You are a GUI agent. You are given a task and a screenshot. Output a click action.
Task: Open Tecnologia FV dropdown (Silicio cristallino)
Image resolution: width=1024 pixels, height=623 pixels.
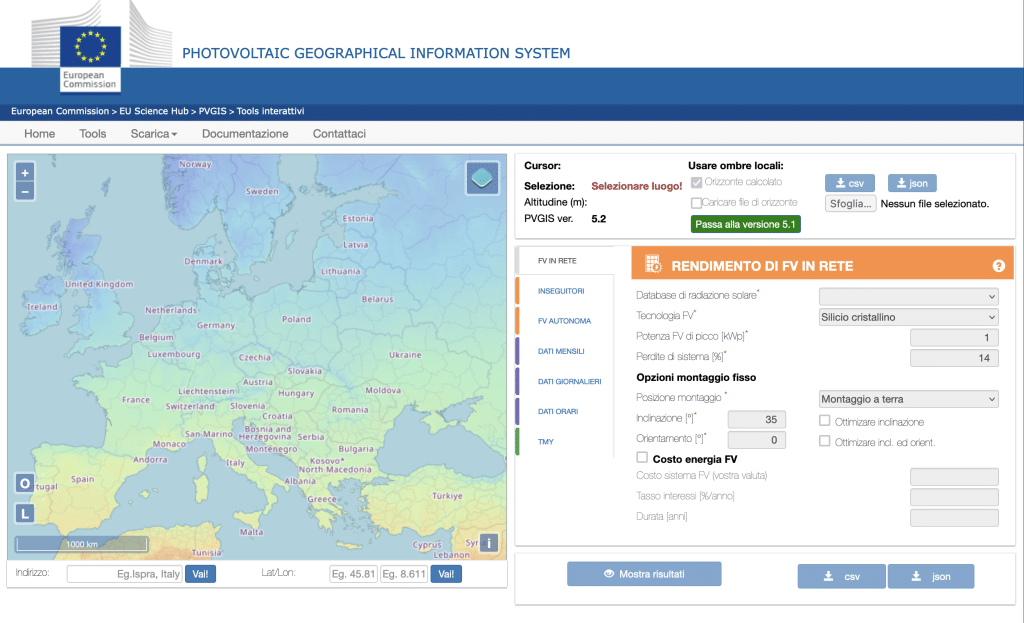[908, 317]
